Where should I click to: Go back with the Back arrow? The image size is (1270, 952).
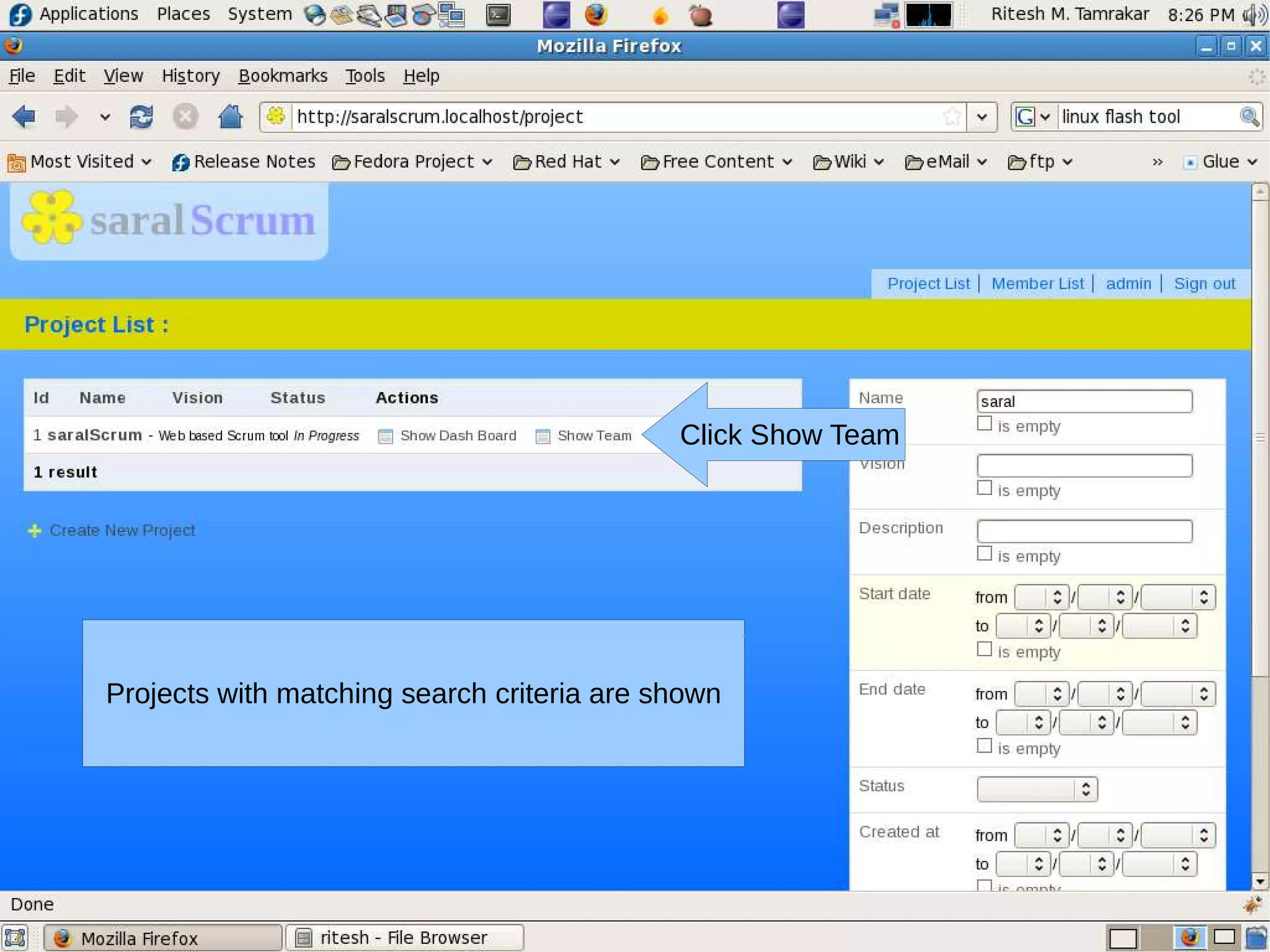click(24, 117)
